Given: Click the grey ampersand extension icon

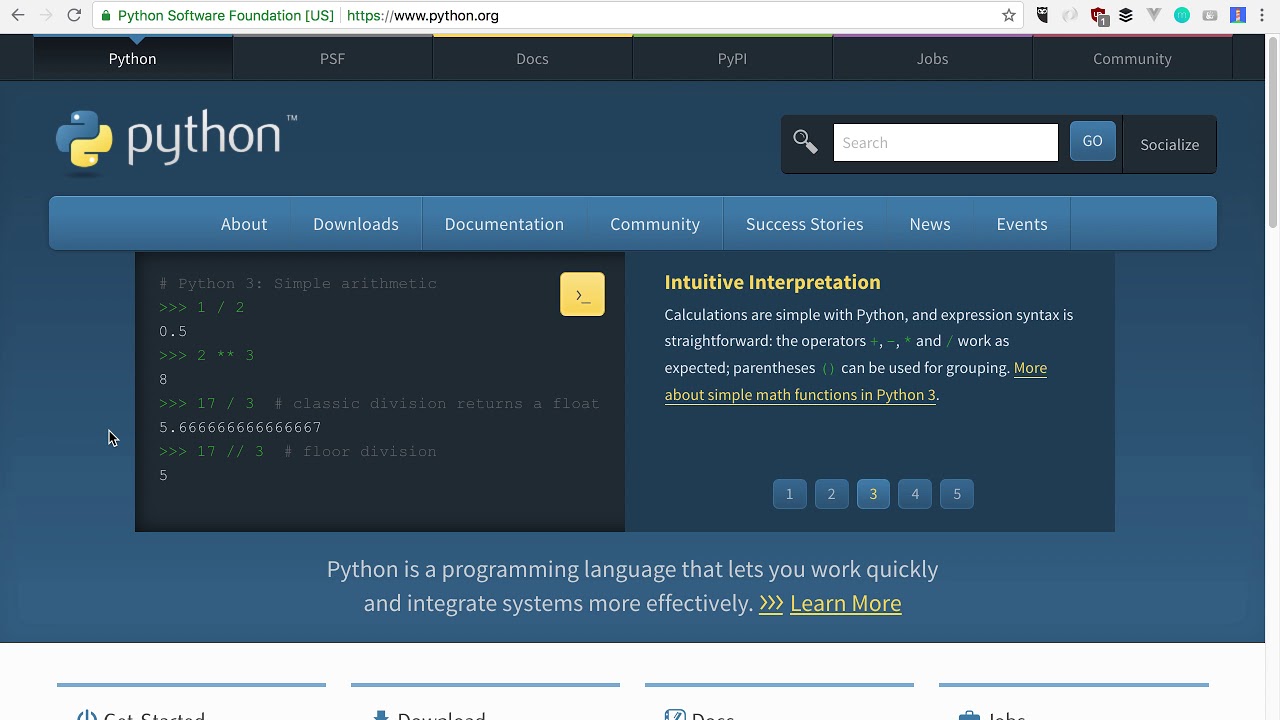Looking at the screenshot, I should click(x=1210, y=15).
